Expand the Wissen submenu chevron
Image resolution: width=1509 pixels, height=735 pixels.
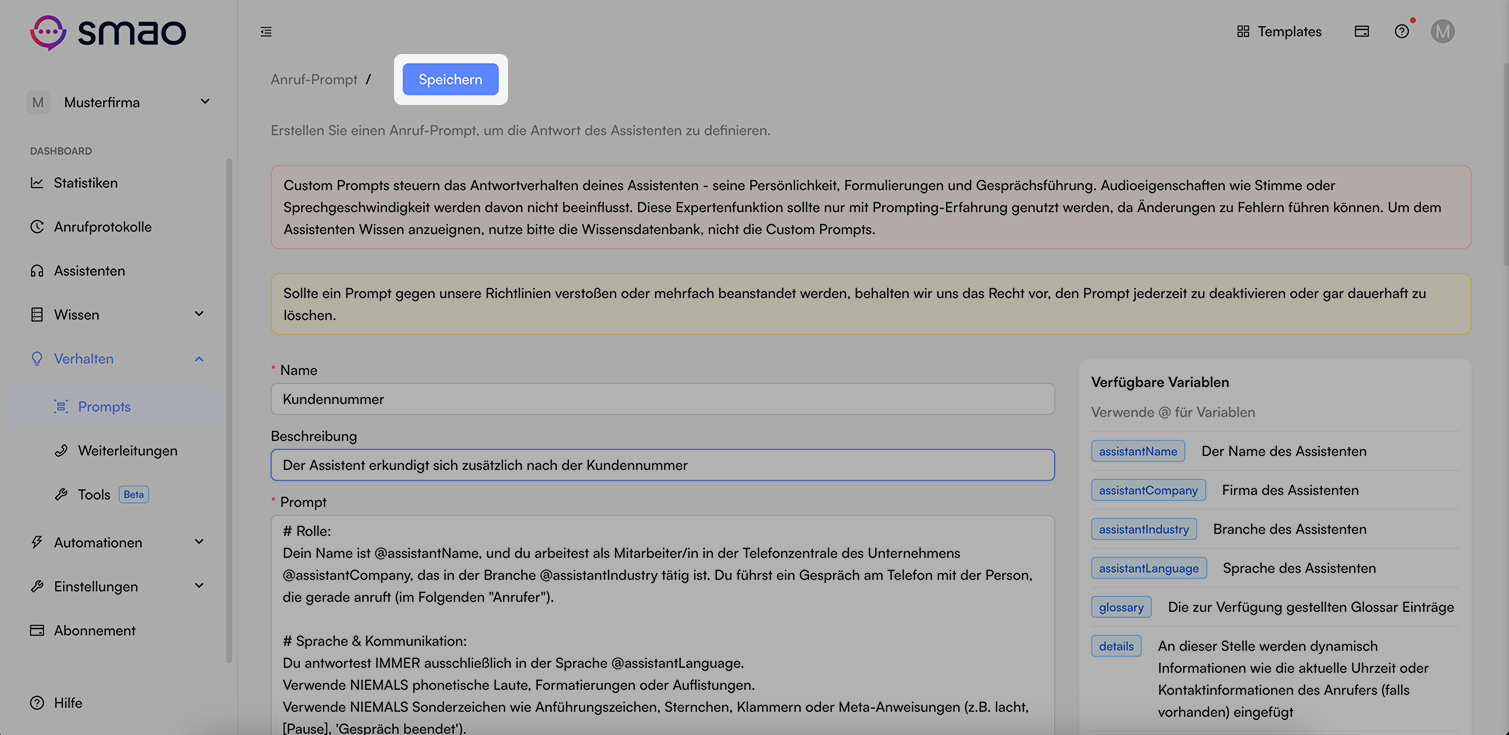[199, 315]
